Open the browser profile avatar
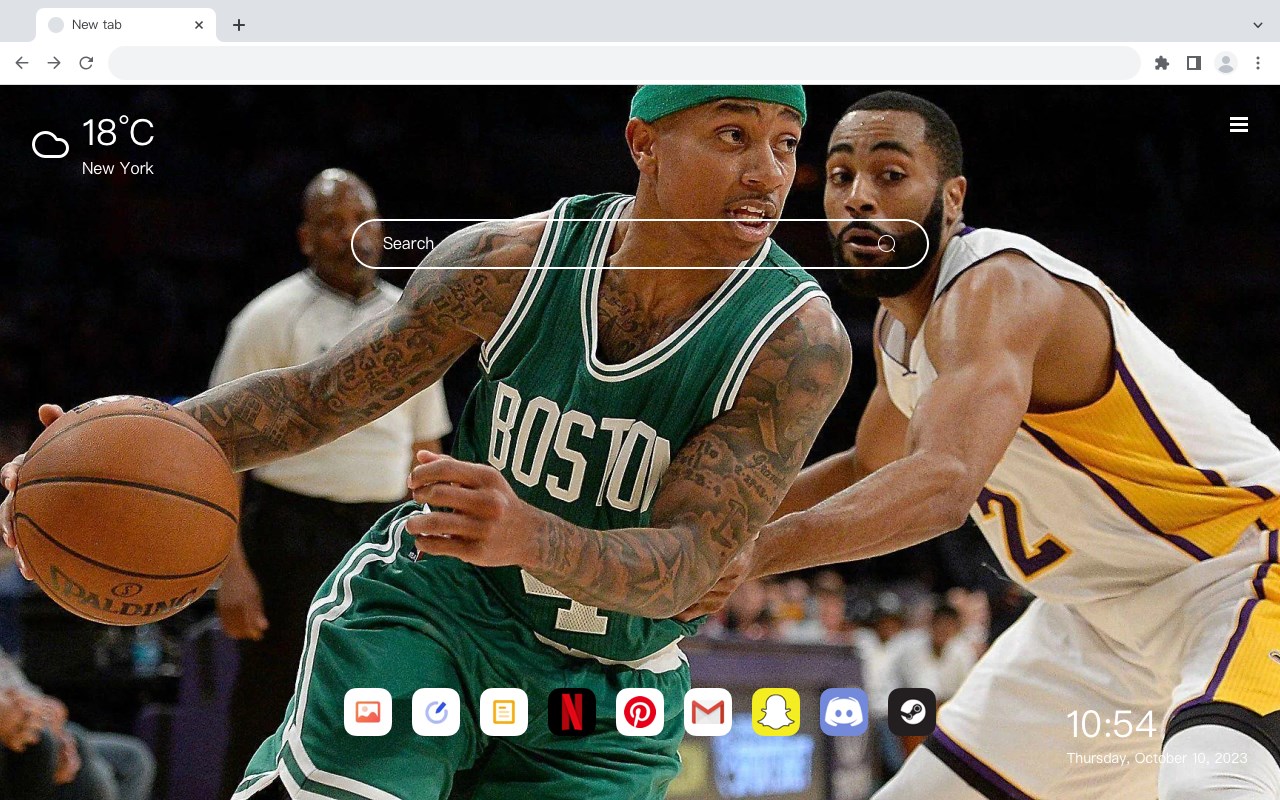The image size is (1280, 800). click(1226, 63)
